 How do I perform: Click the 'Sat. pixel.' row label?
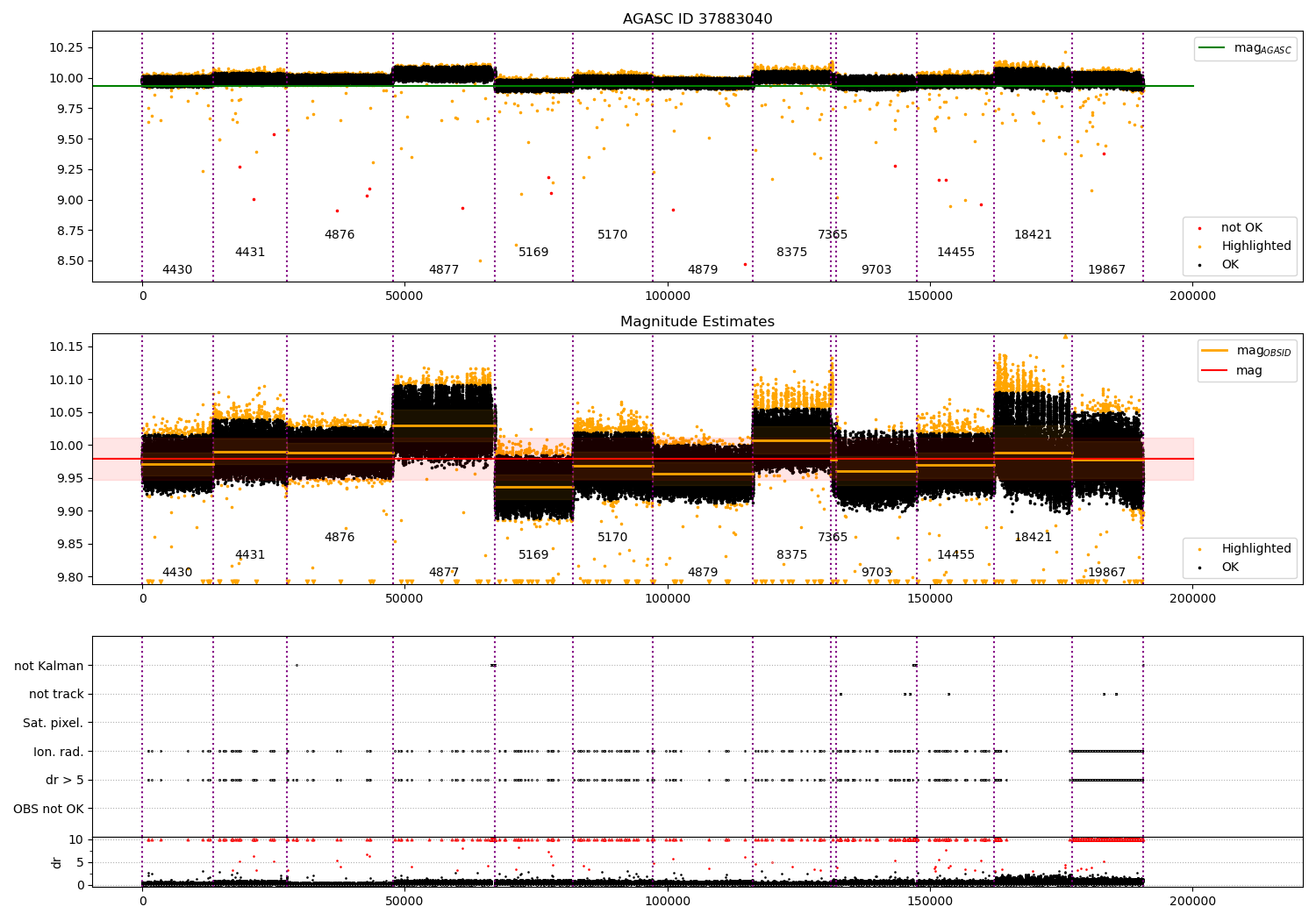[x=54, y=723]
